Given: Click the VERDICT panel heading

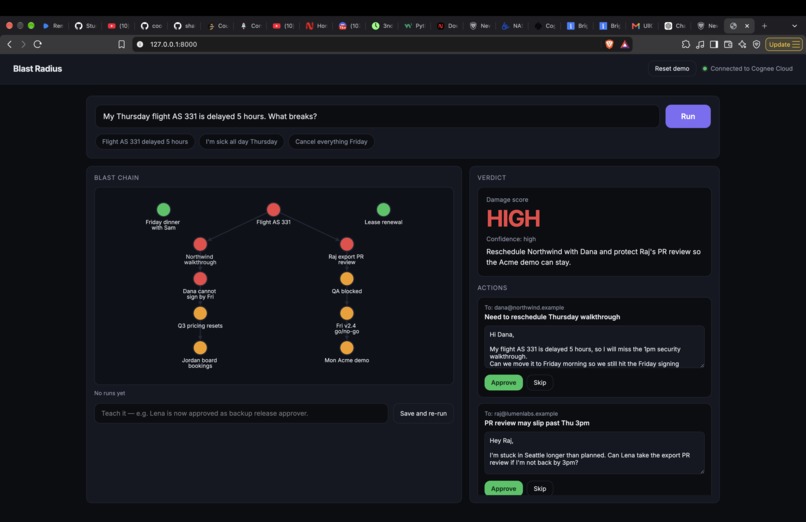Looking at the screenshot, I should (491, 178).
